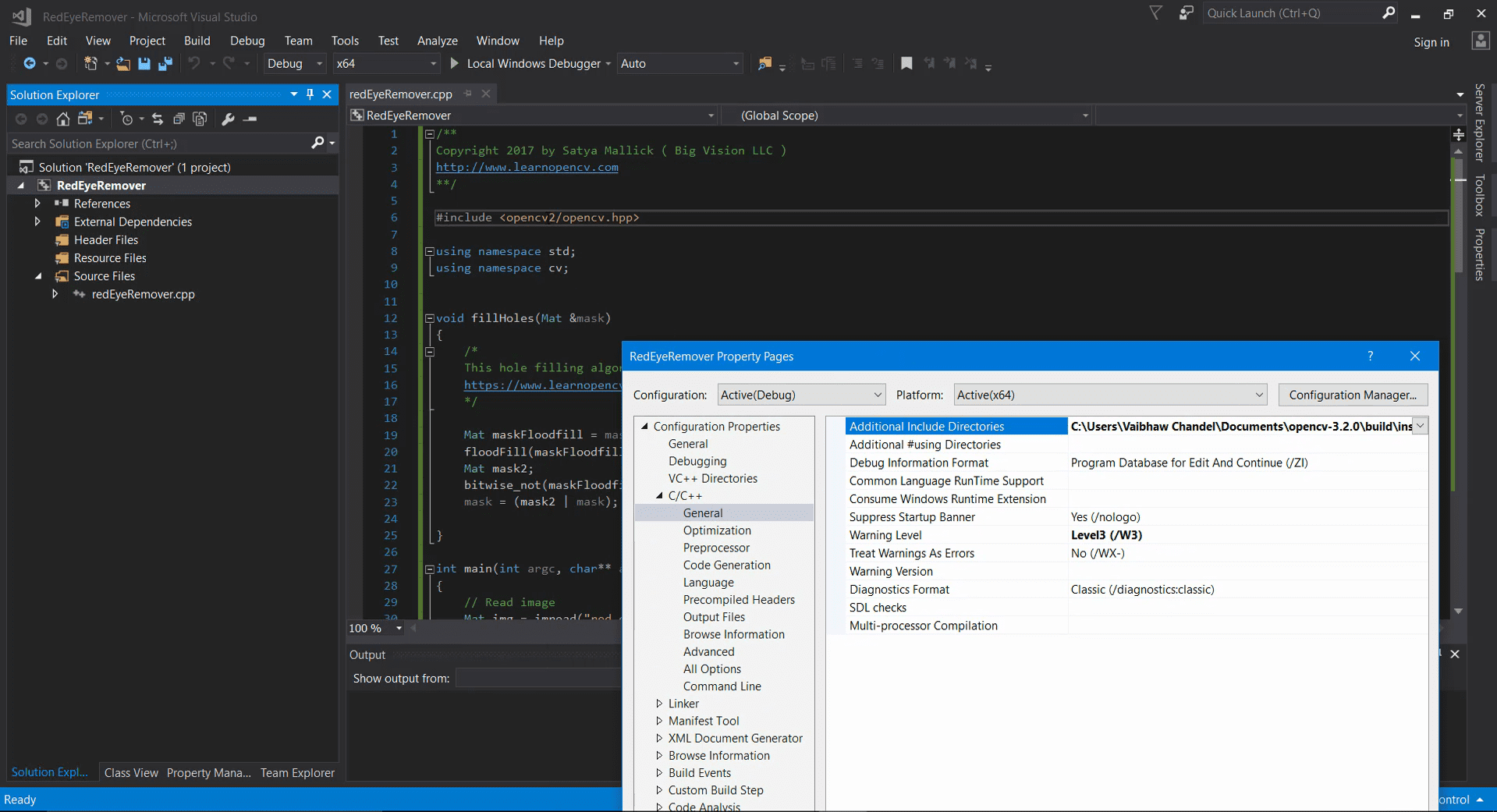Screen dimensions: 1497x812
Task: Click Collapse All in Solution Explorer toolbar
Action: tap(179, 119)
